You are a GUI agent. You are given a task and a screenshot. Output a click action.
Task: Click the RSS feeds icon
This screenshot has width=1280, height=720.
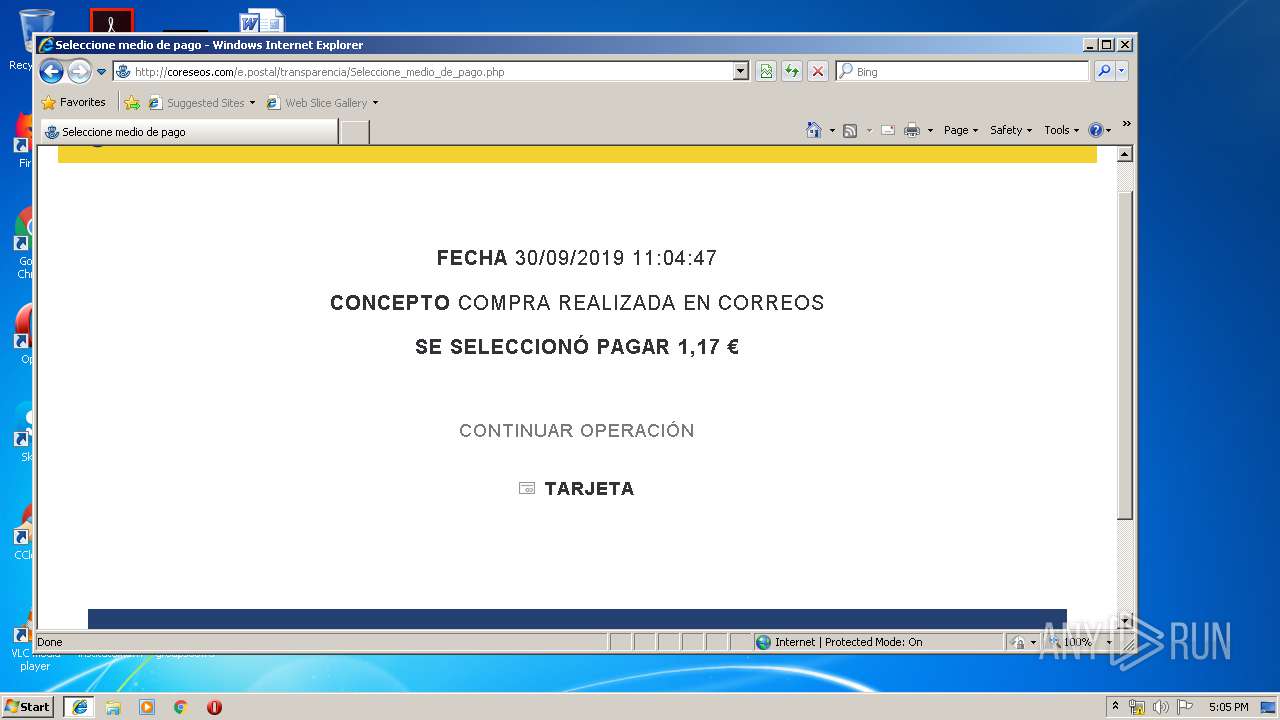click(850, 130)
